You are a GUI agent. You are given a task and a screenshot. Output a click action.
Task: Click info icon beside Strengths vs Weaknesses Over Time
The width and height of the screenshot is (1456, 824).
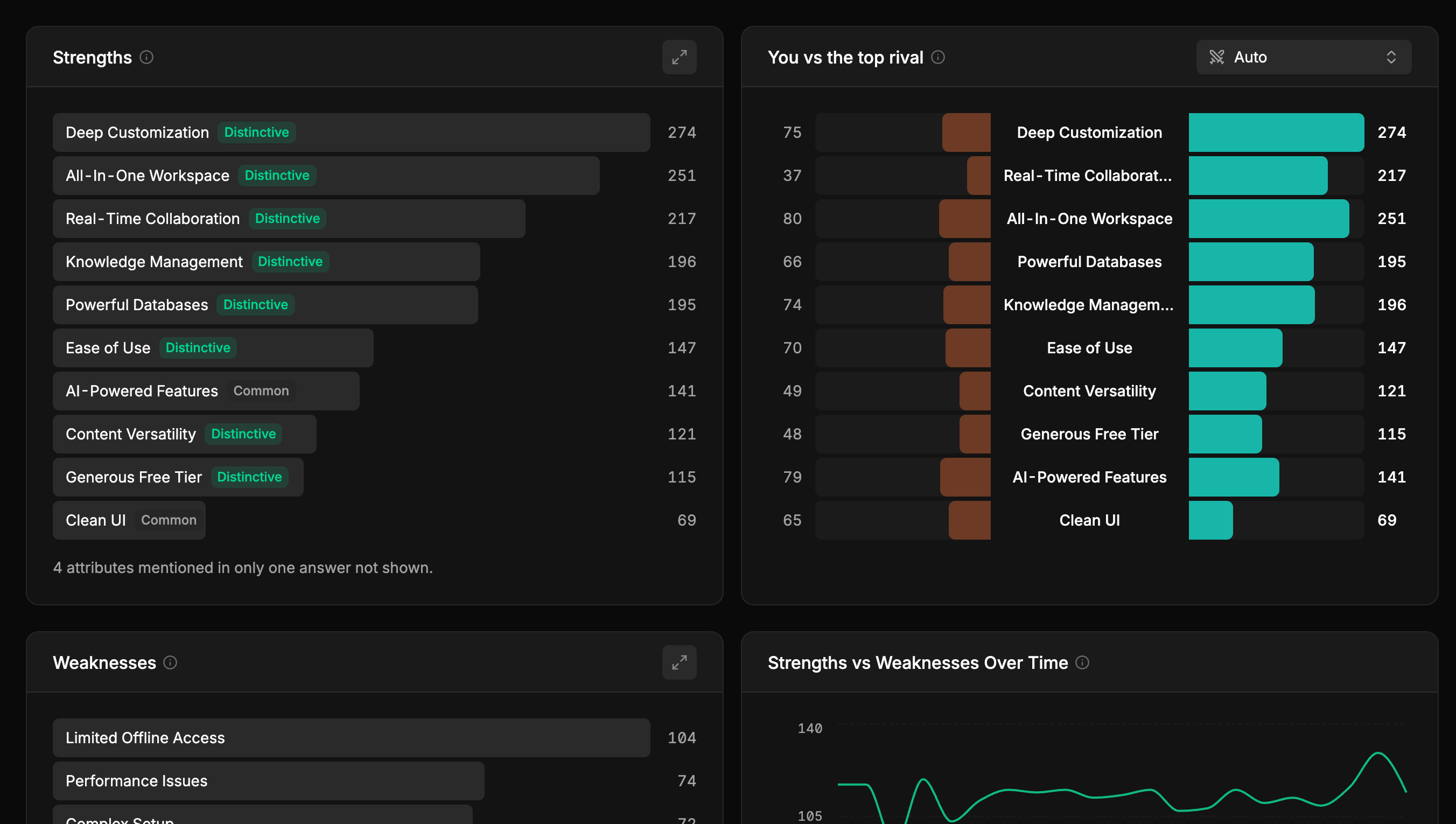coord(1082,662)
